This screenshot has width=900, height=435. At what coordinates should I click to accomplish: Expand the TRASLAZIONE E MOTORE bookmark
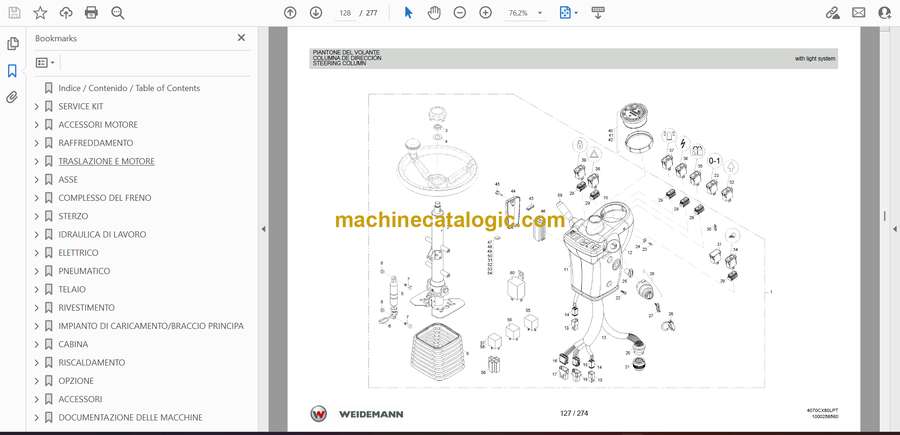(37, 161)
